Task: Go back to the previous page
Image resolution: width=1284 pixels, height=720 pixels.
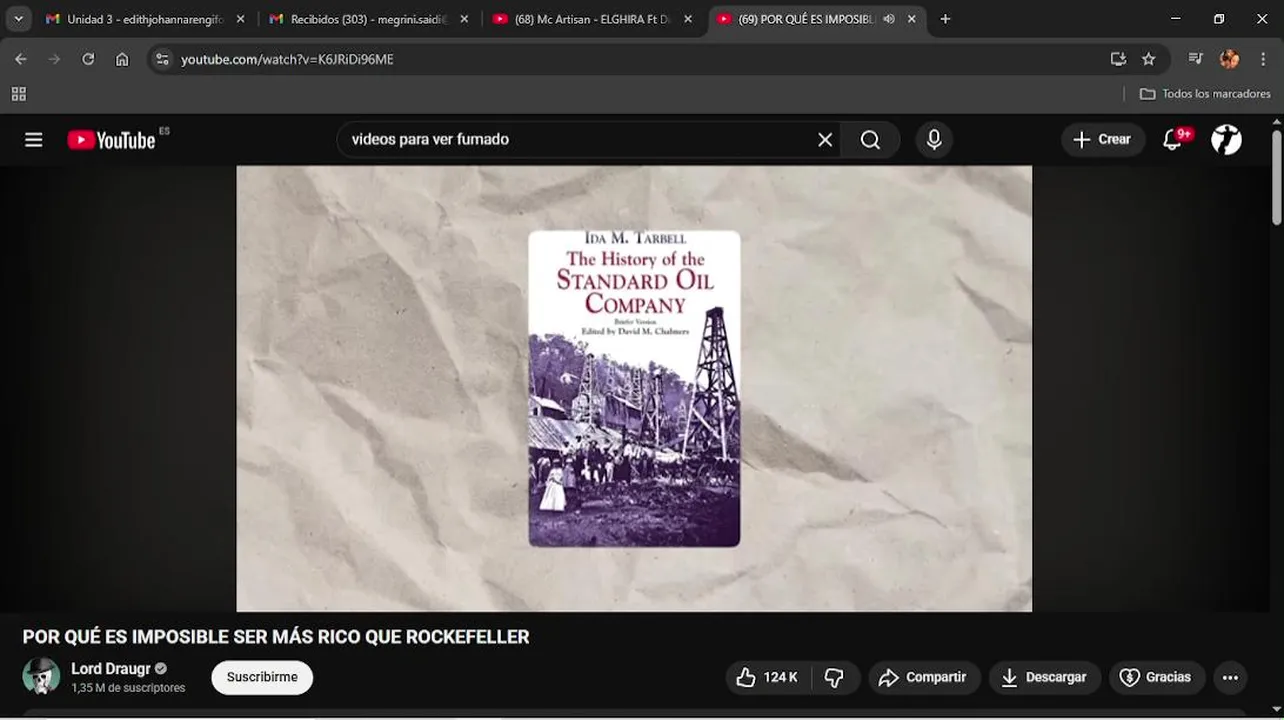Action: click(21, 59)
